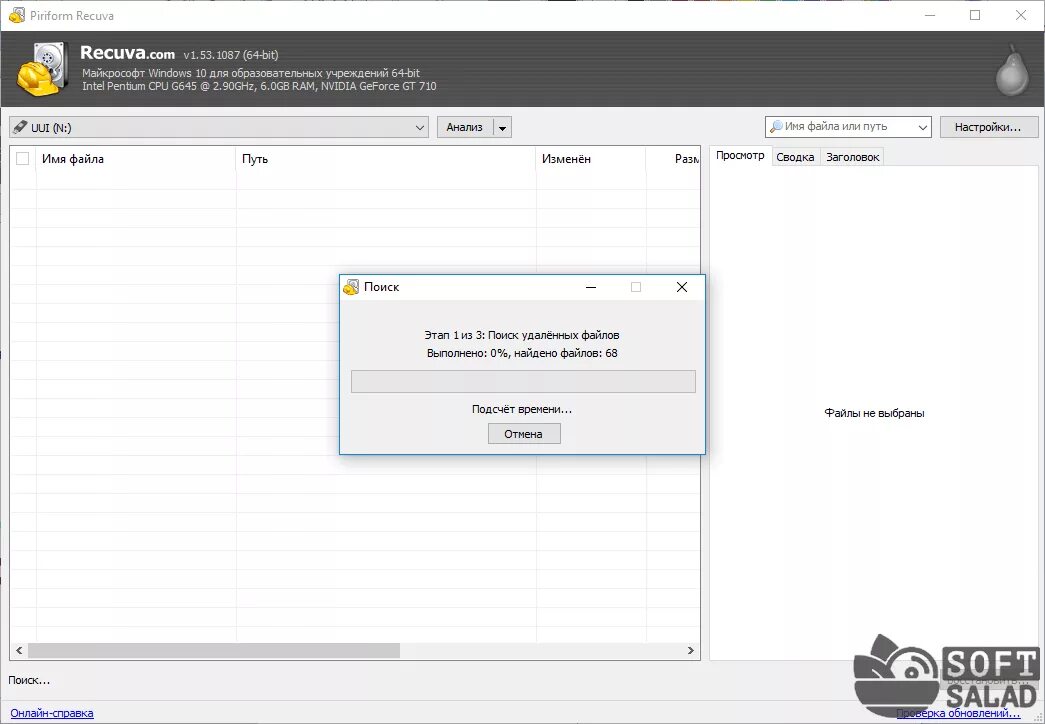Open the Онлайн-справка link
1045x724 pixels.
(52, 713)
